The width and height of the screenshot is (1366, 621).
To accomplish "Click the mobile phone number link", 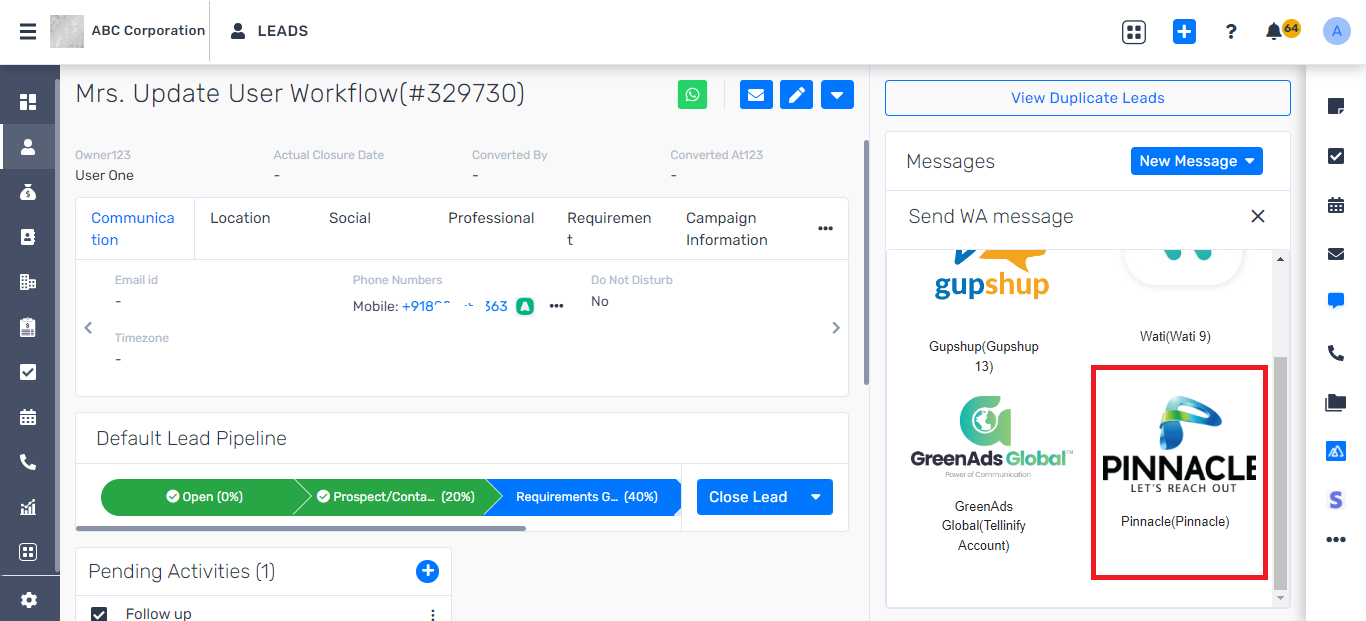I will point(455,306).
